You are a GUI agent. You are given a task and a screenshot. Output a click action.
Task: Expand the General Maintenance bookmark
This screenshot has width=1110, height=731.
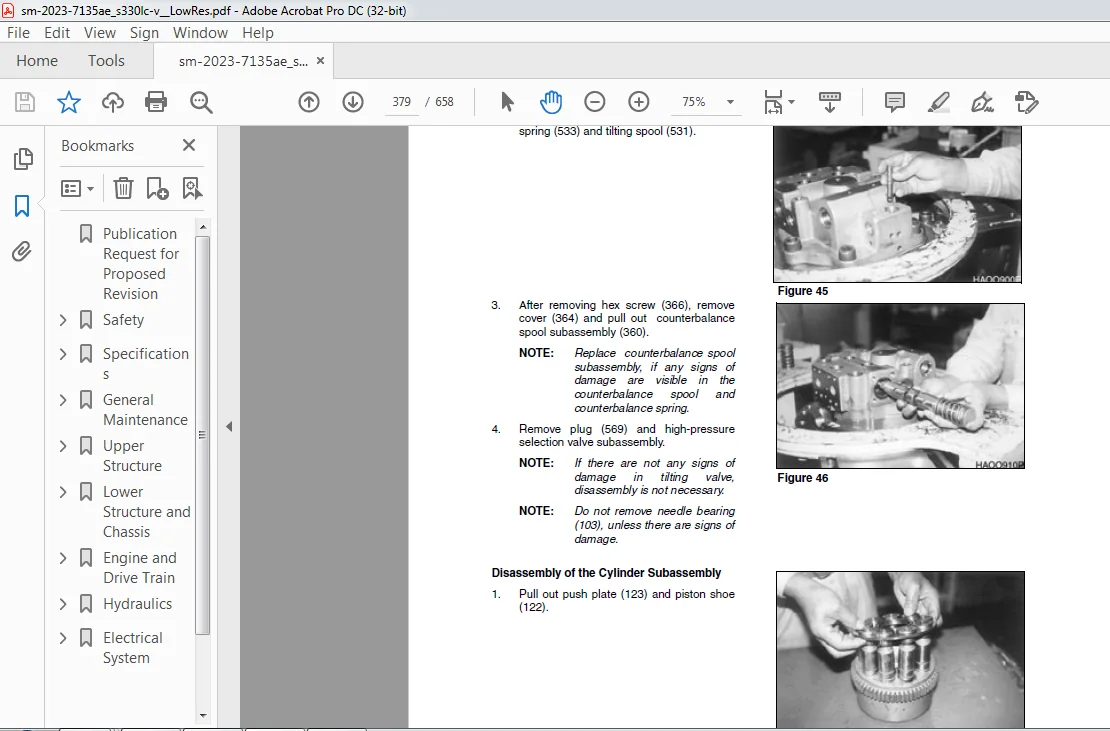[x=63, y=400]
